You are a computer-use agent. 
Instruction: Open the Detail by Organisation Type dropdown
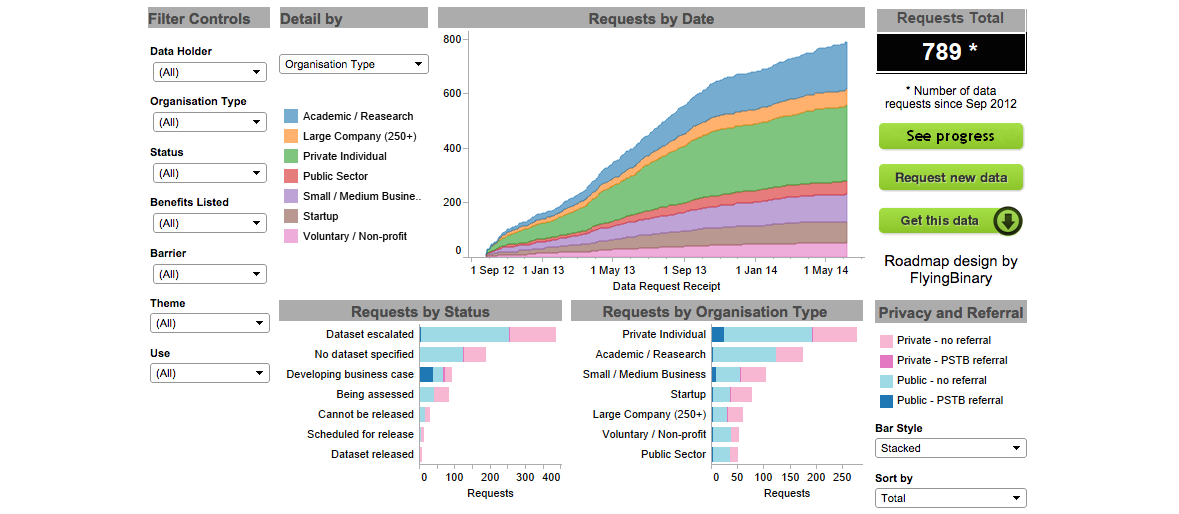point(353,65)
